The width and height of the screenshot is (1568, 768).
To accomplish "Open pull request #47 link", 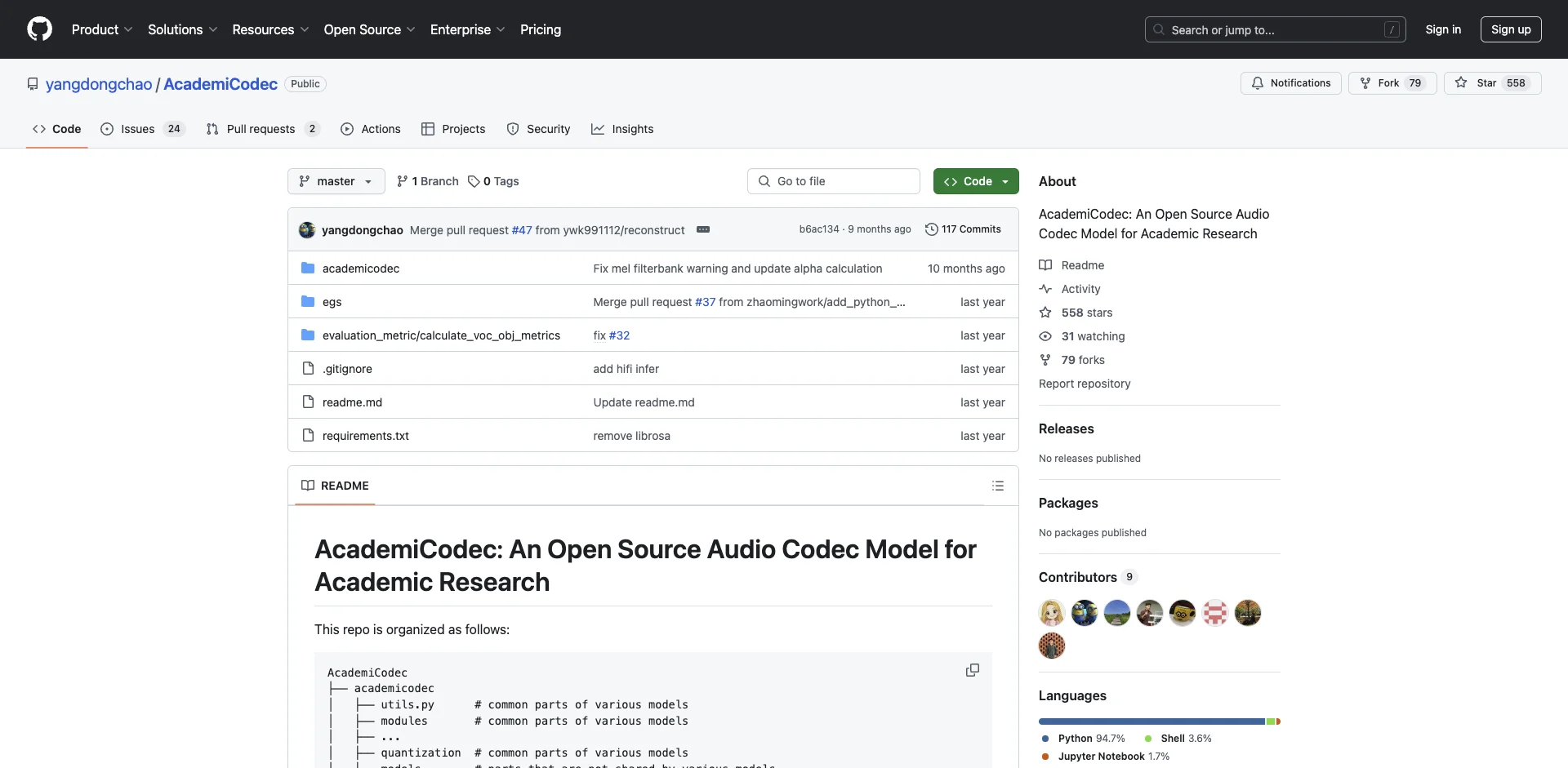I will (522, 230).
